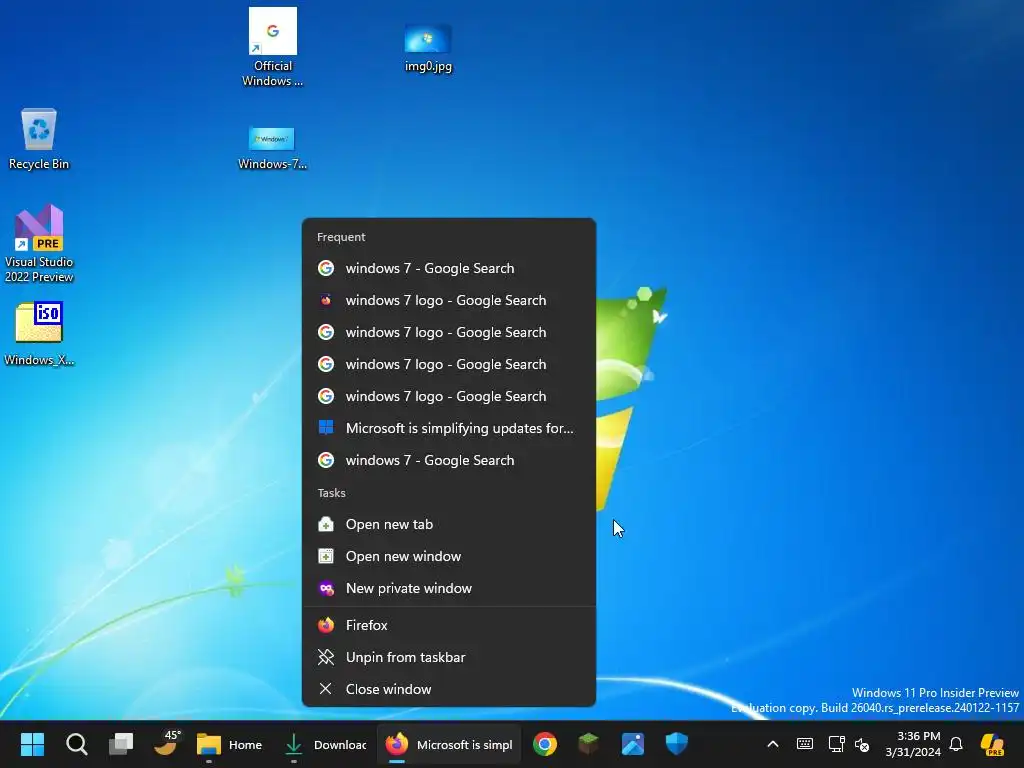Image resolution: width=1024 pixels, height=768 pixels.
Task: Select the 'Official Windows ...' desktop shortcut
Action: (272, 47)
